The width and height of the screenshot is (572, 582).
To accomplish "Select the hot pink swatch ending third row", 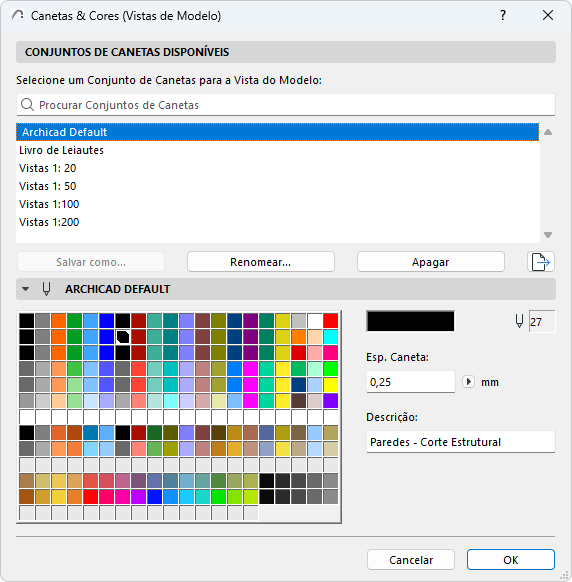I will click(x=331, y=353).
